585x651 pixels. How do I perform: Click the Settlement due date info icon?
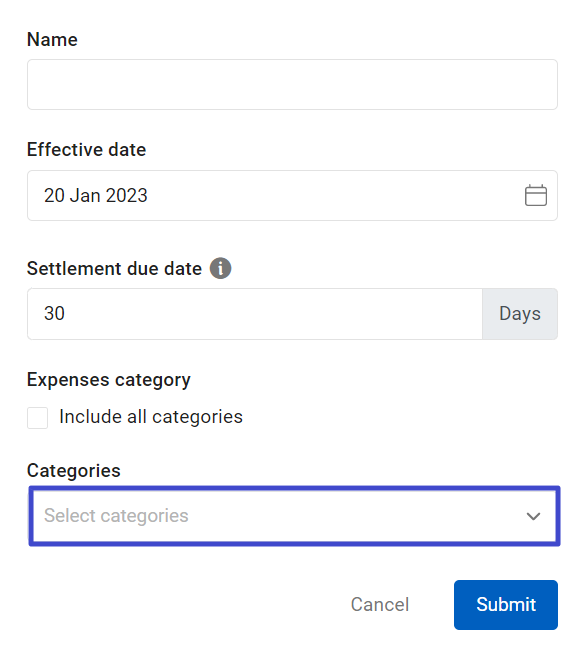point(220,268)
